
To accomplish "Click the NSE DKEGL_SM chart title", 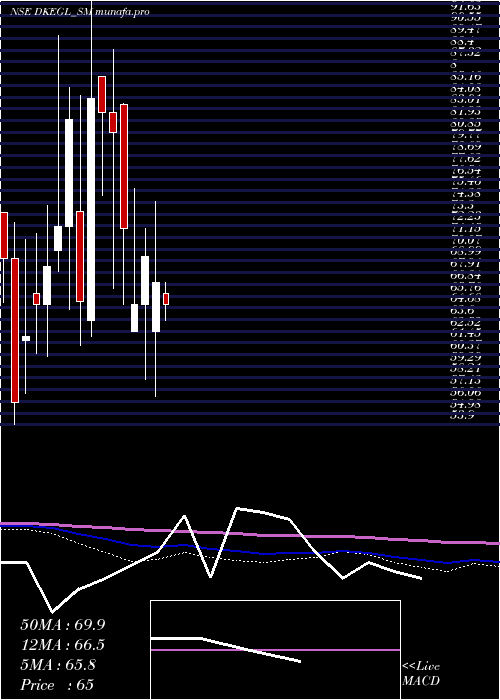I will tap(79, 12).
